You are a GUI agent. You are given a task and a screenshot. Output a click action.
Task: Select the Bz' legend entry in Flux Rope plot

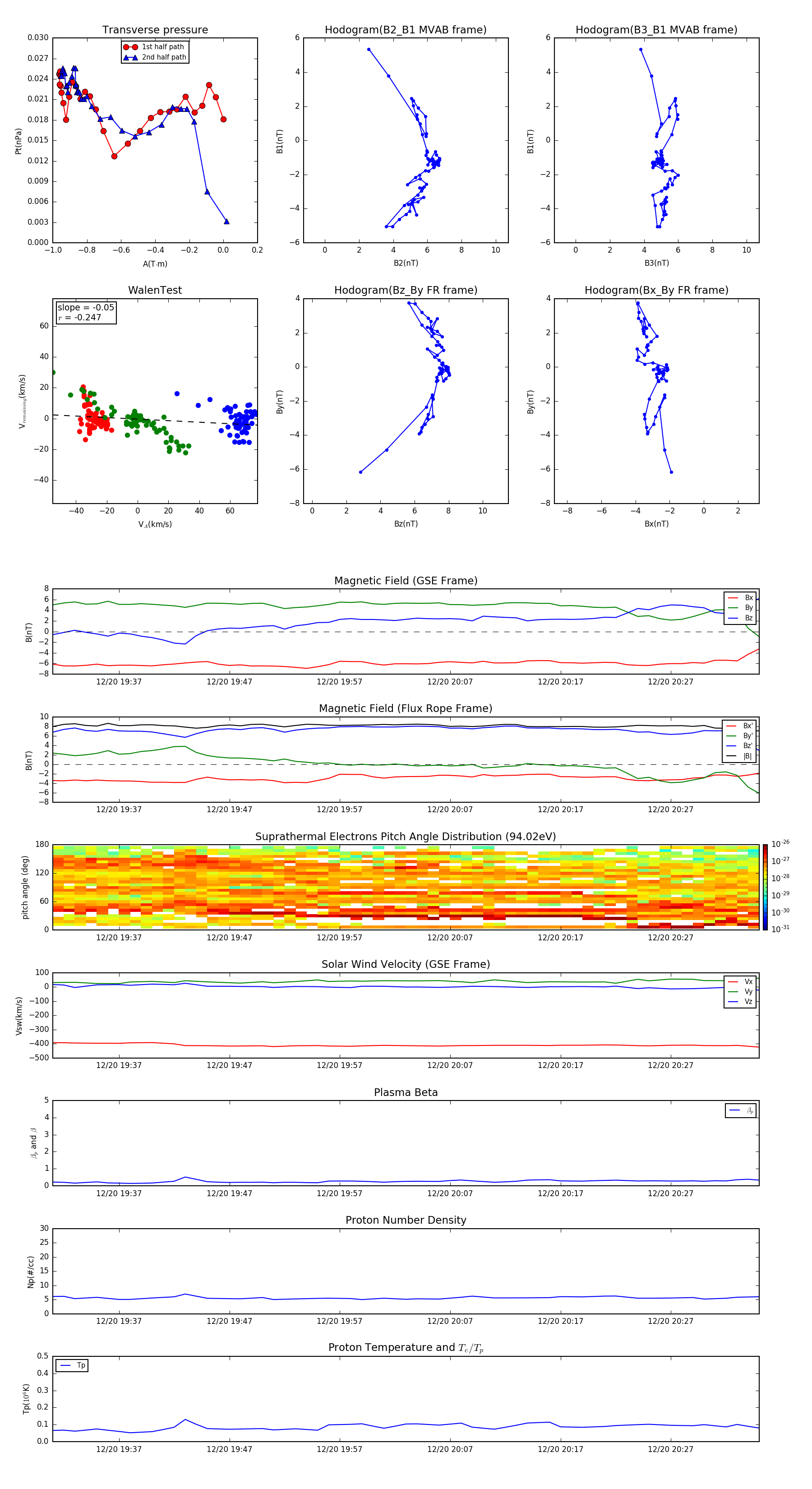point(739,746)
